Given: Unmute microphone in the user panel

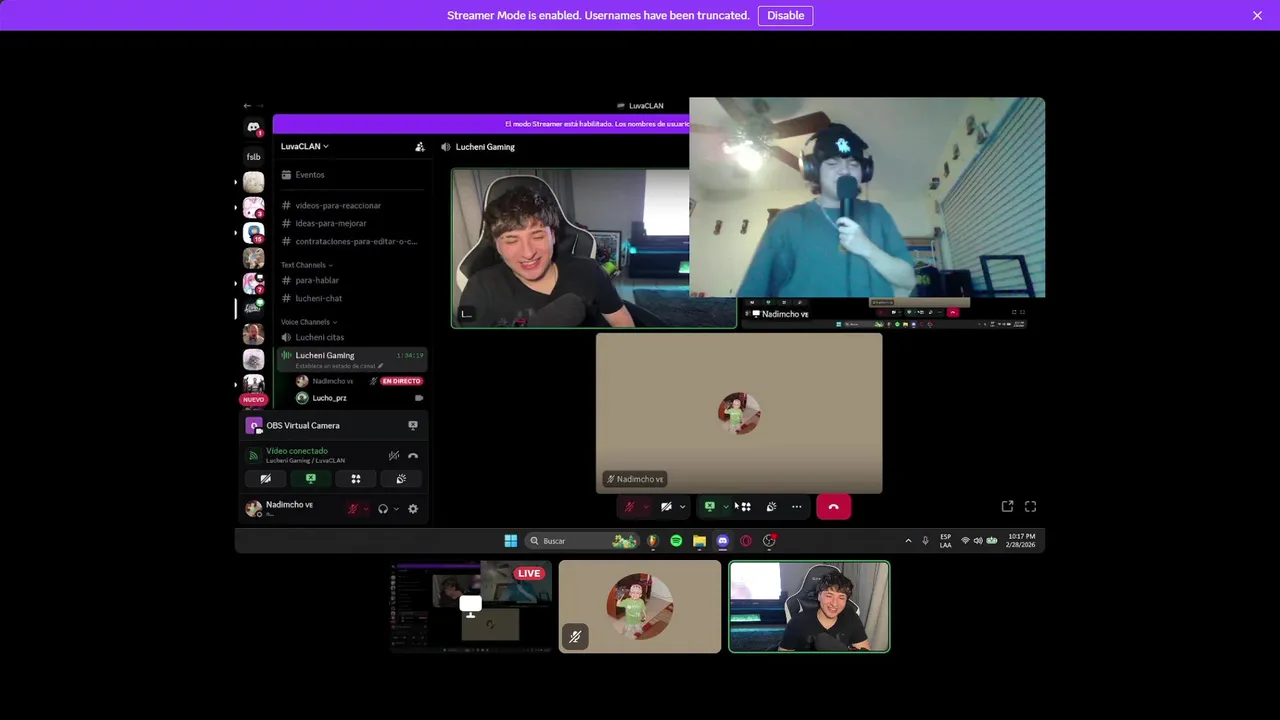Looking at the screenshot, I should click(x=352, y=509).
